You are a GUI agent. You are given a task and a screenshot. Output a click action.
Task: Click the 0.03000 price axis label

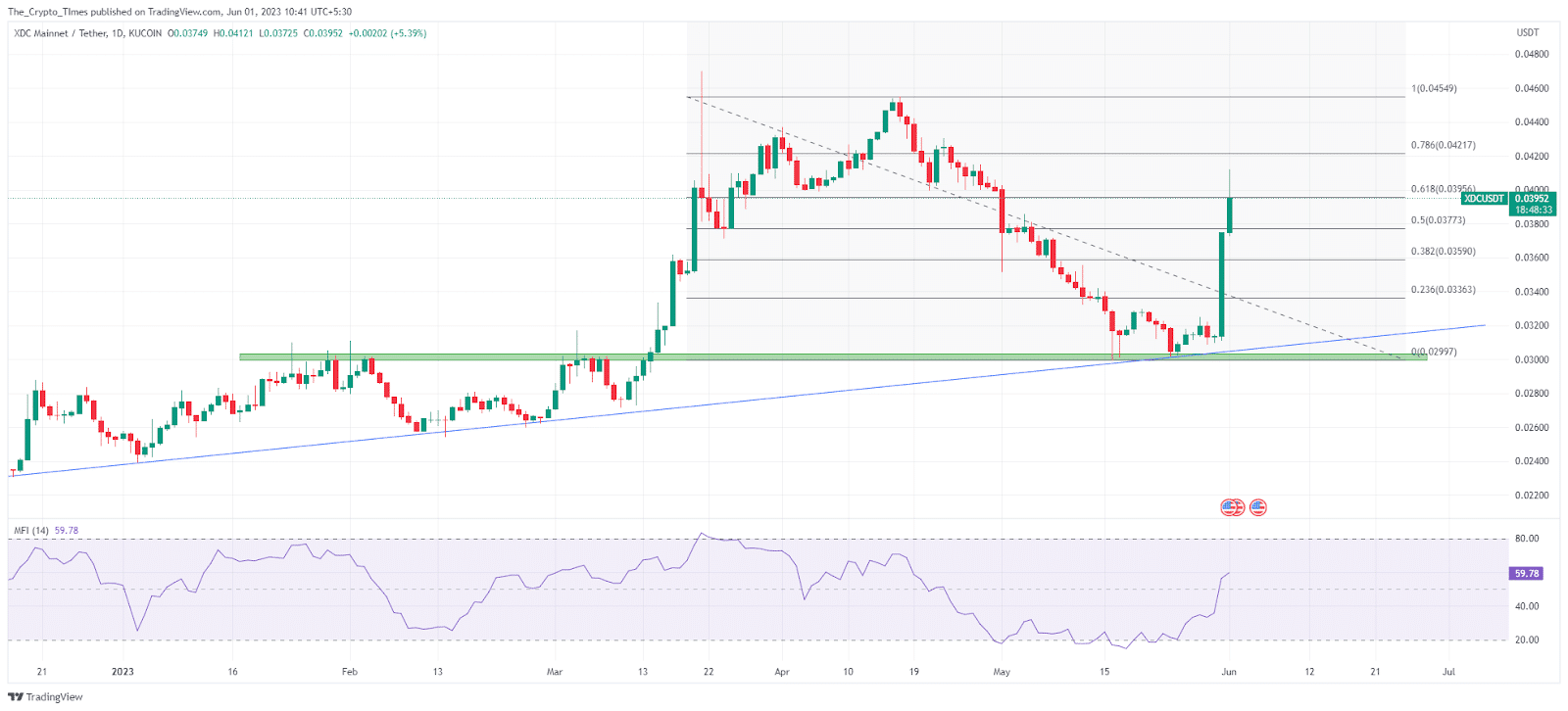click(1532, 360)
